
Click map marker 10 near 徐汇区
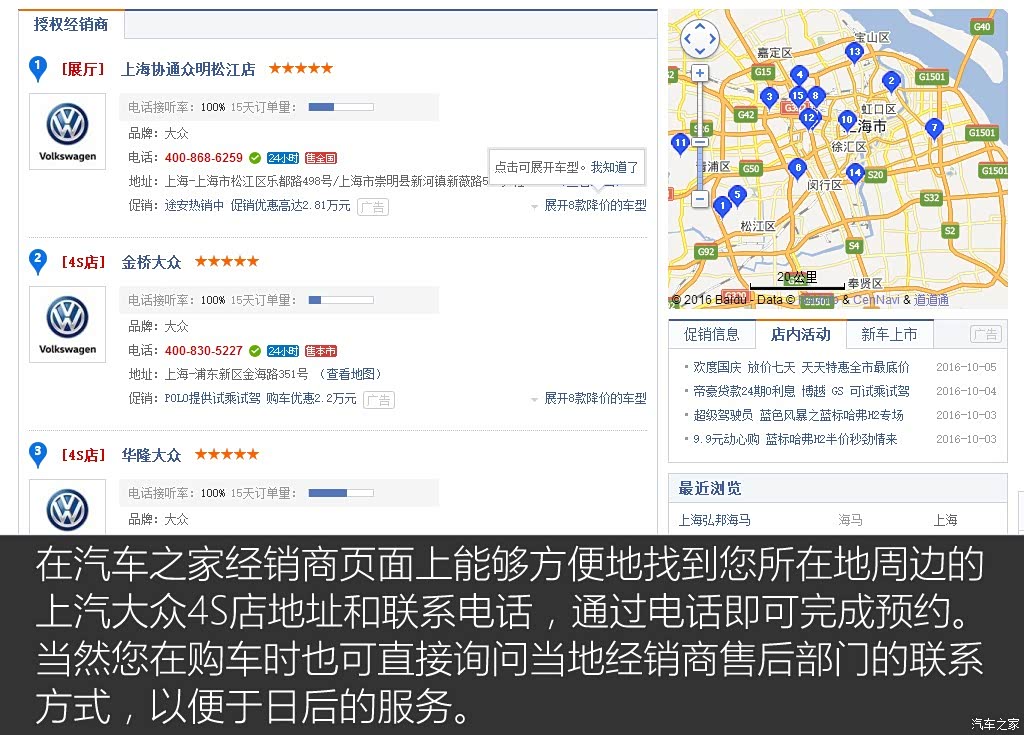(x=847, y=120)
